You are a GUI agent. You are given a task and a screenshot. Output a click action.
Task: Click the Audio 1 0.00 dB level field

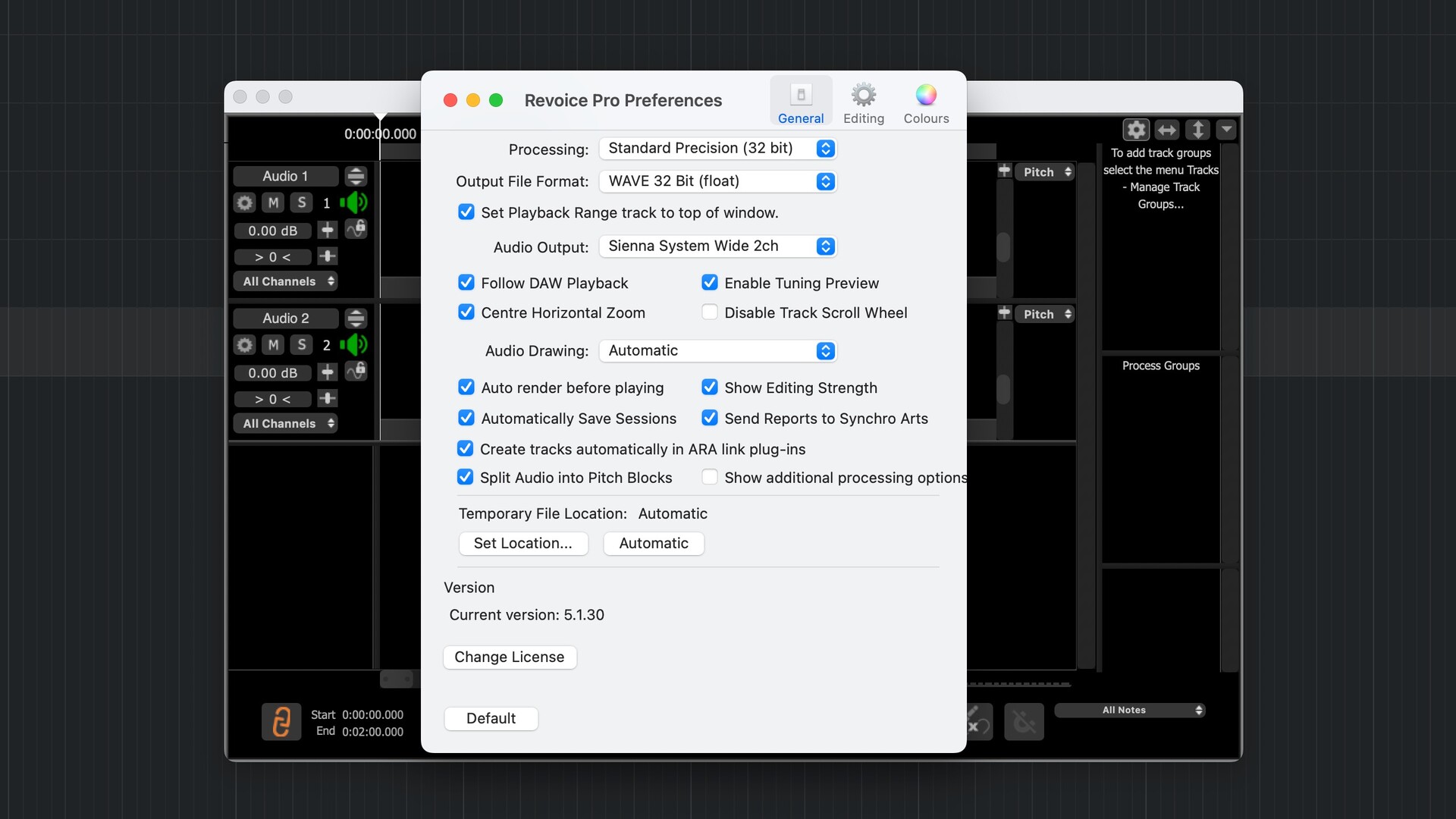[x=272, y=231]
